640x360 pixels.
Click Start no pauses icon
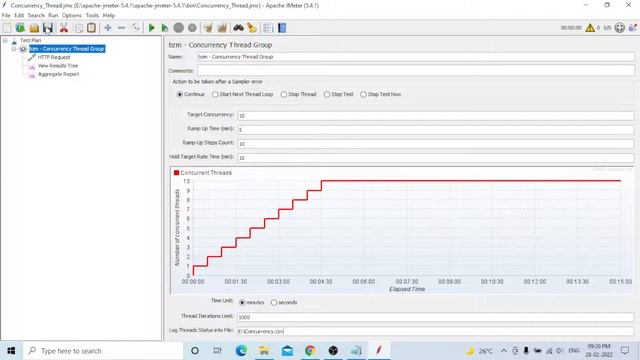164,28
